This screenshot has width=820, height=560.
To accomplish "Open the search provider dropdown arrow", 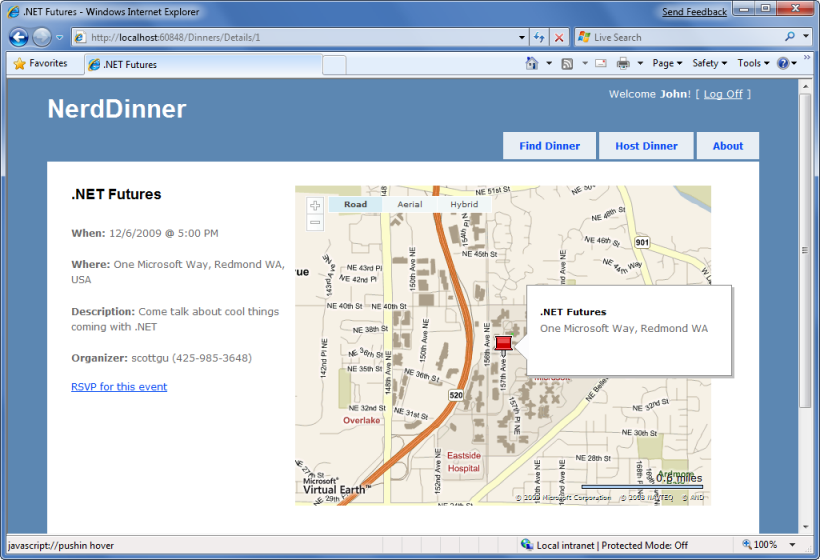I will 806,37.
